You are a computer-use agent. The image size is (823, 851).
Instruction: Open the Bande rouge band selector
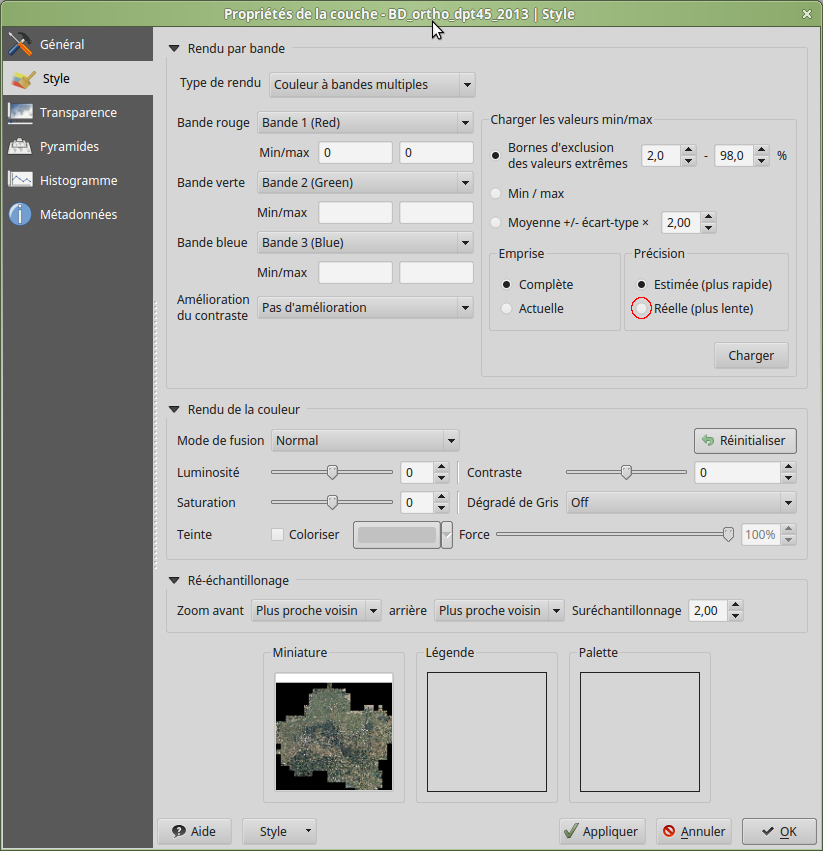pyautogui.click(x=365, y=123)
